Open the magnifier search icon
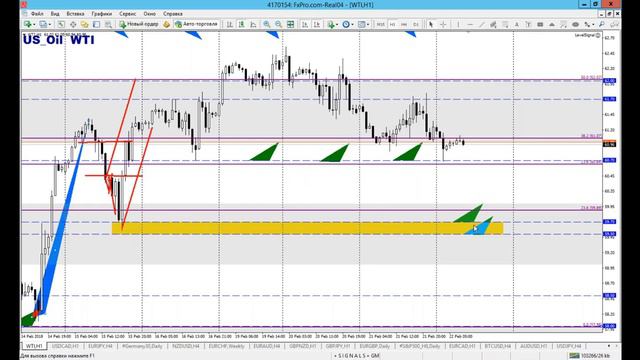 pos(601,24)
